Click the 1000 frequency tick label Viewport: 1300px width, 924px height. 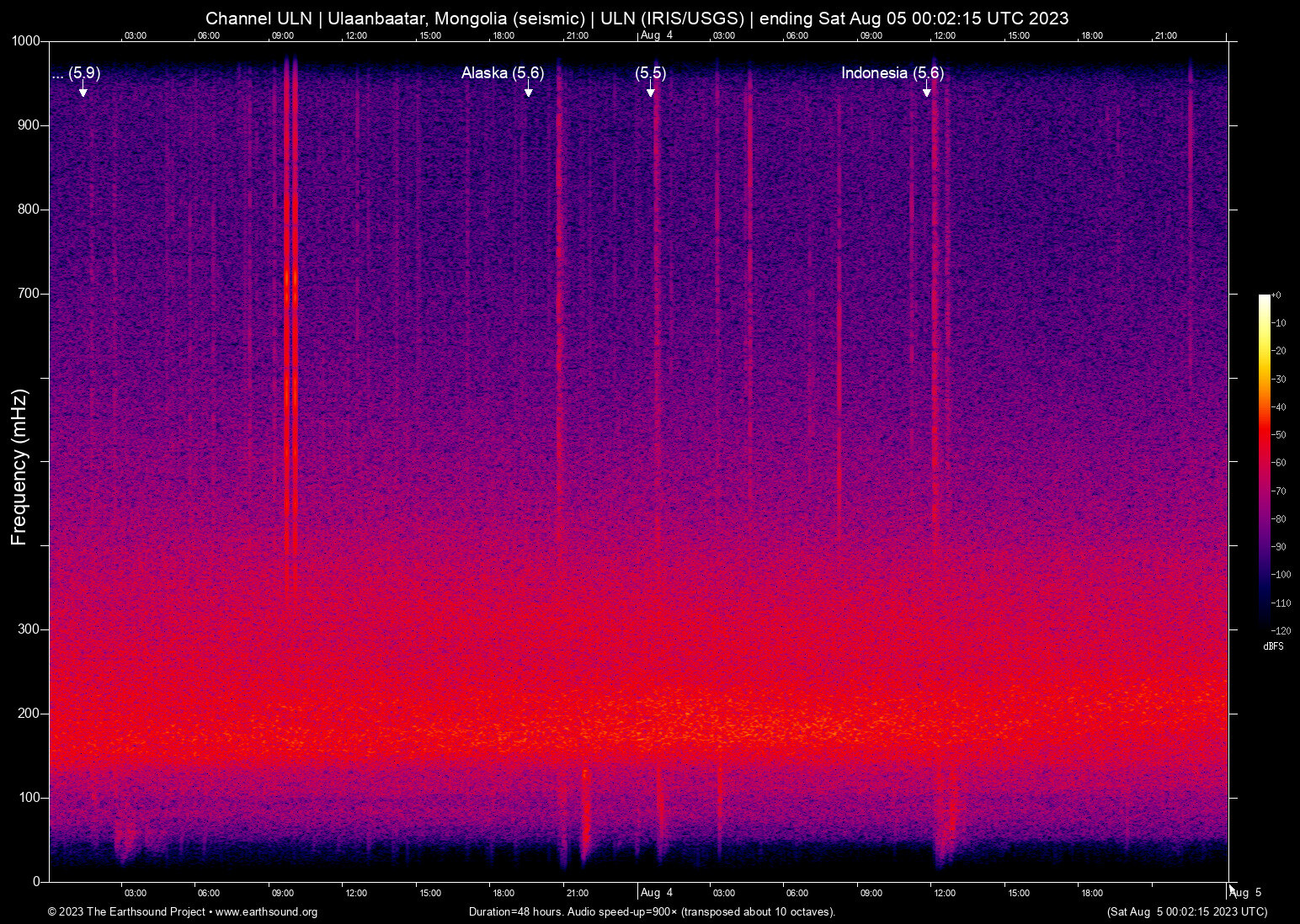coord(25,41)
